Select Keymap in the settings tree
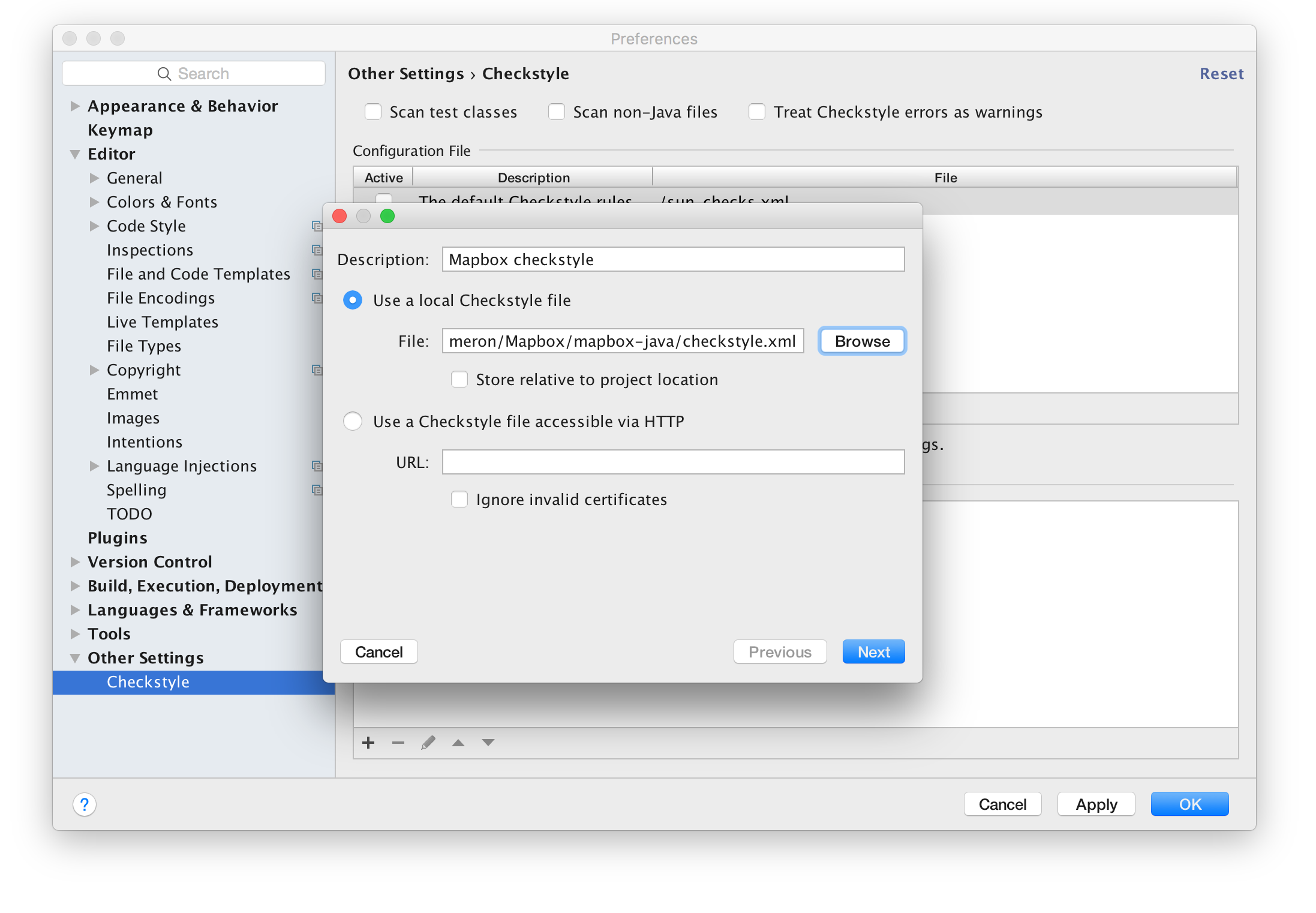Viewport: 1316px width, 913px height. 120,130
